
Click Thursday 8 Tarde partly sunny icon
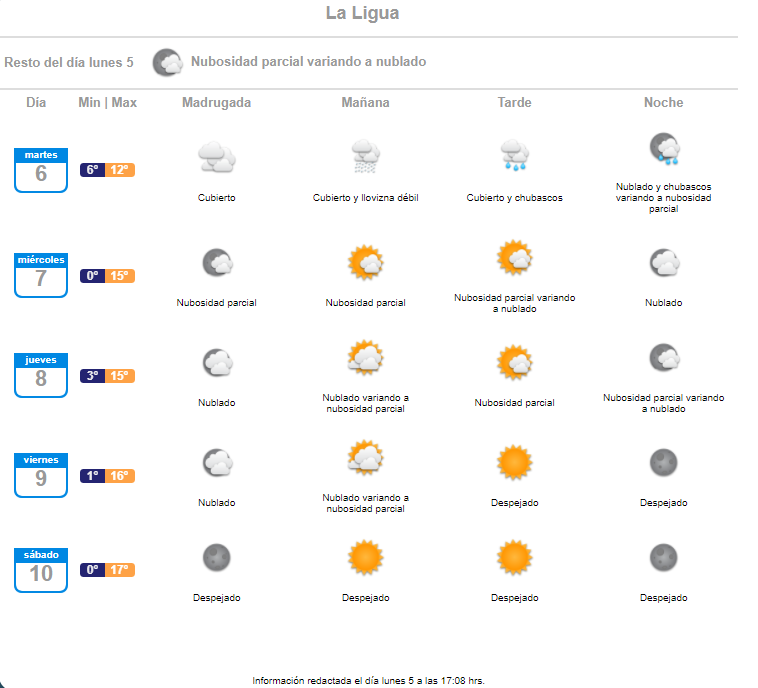(515, 363)
